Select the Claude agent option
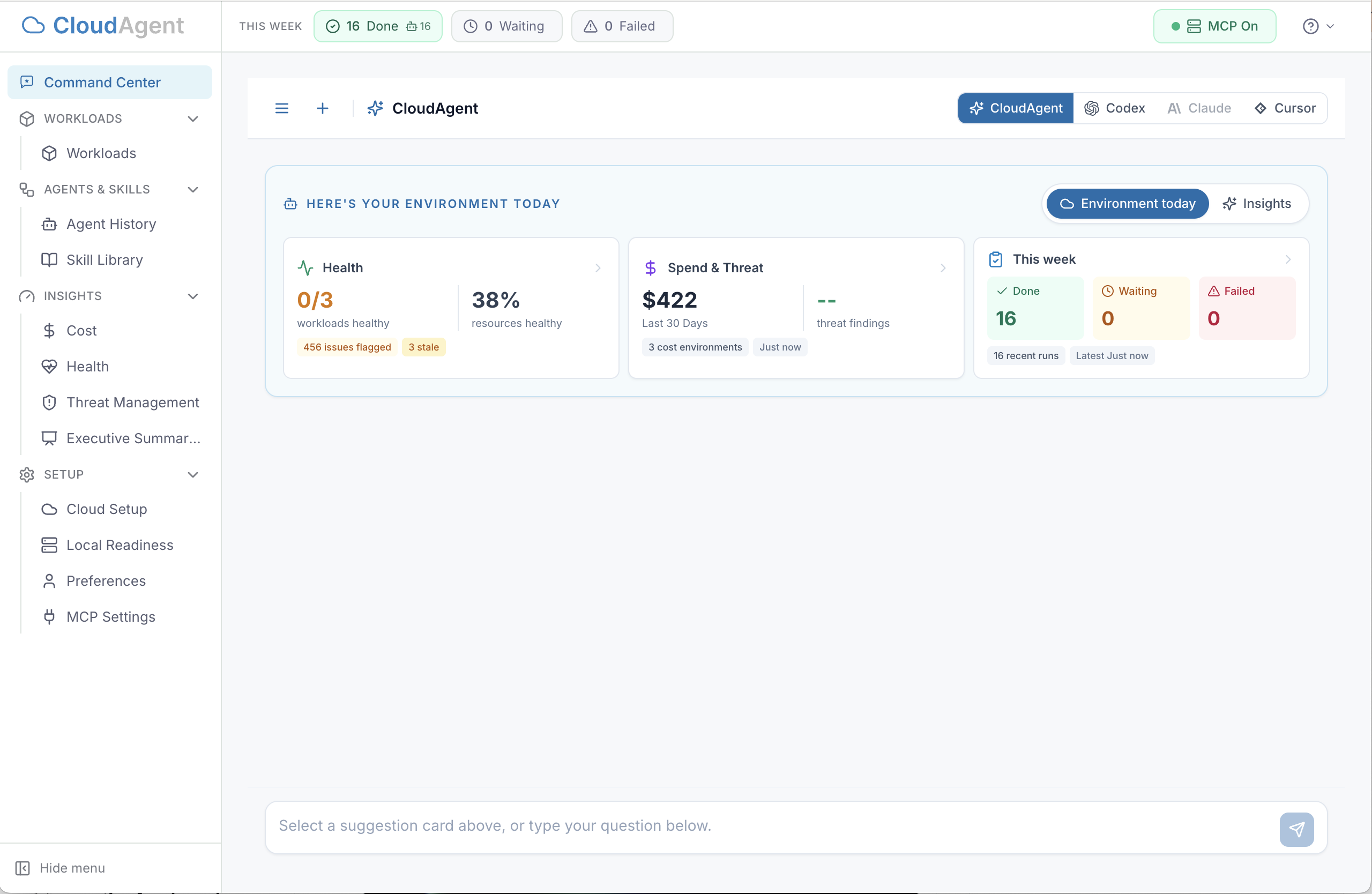Image resolution: width=1372 pixels, height=894 pixels. pos(1198,108)
